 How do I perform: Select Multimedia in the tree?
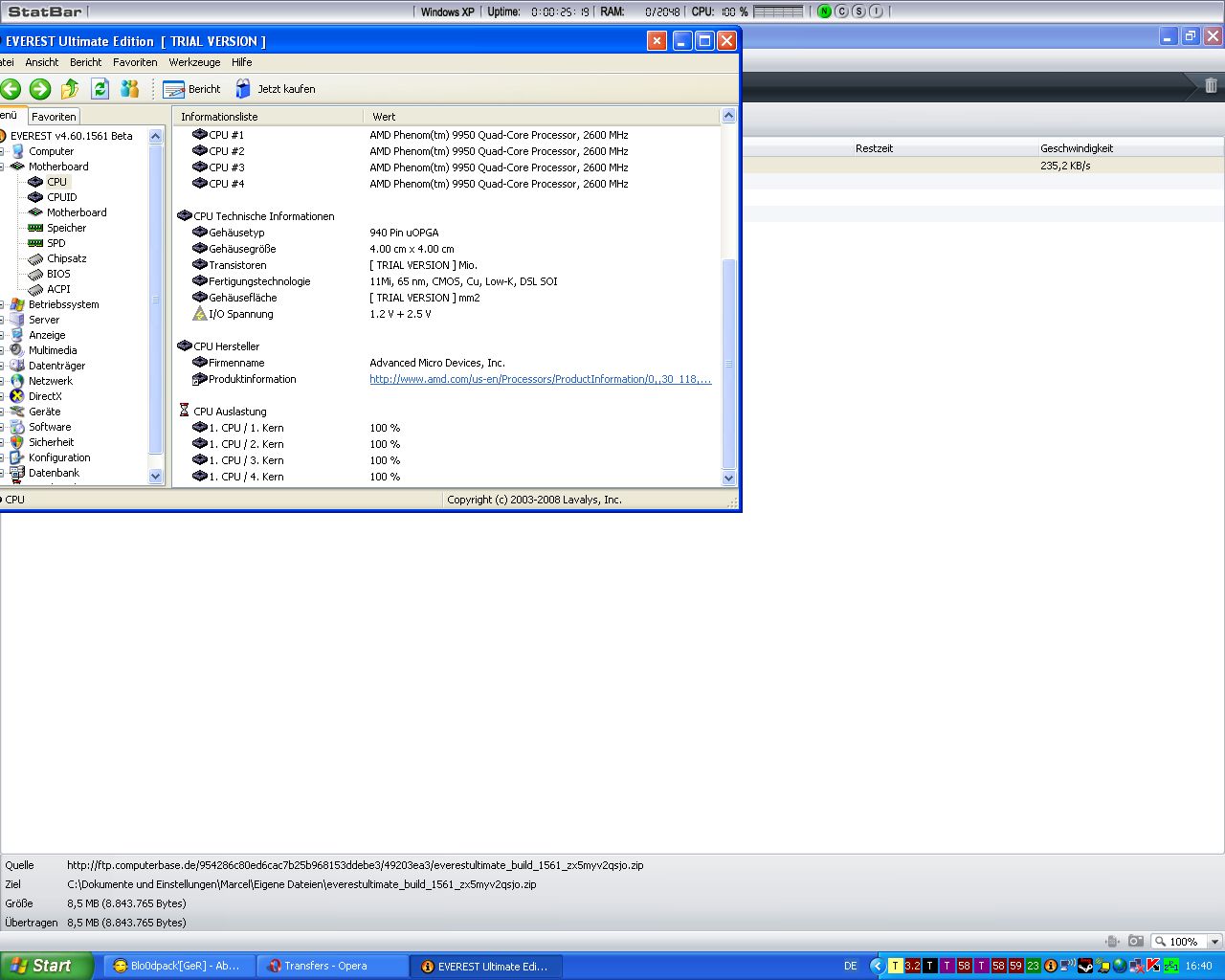53,350
